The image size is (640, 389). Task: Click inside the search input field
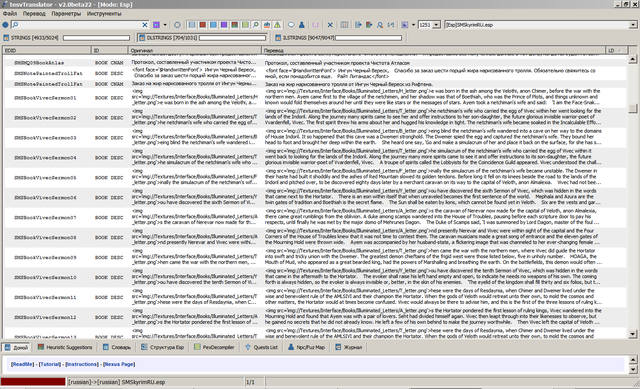click(80, 25)
